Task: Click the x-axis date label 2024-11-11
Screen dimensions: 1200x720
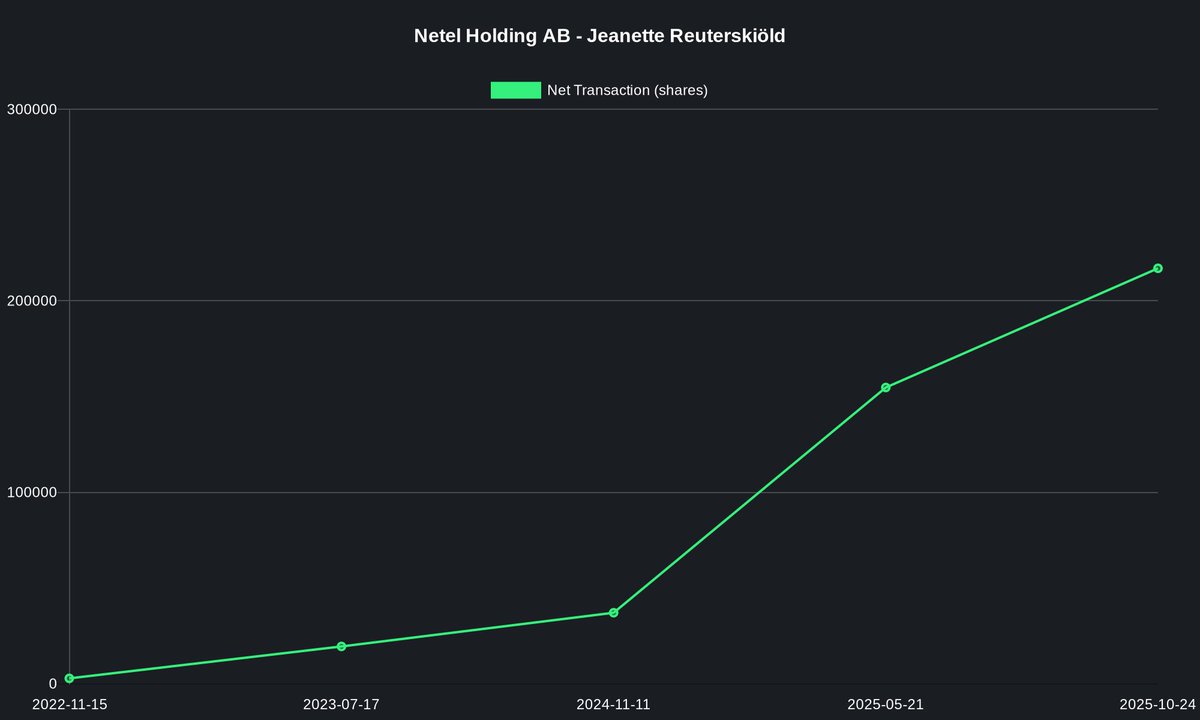Action: point(613,704)
